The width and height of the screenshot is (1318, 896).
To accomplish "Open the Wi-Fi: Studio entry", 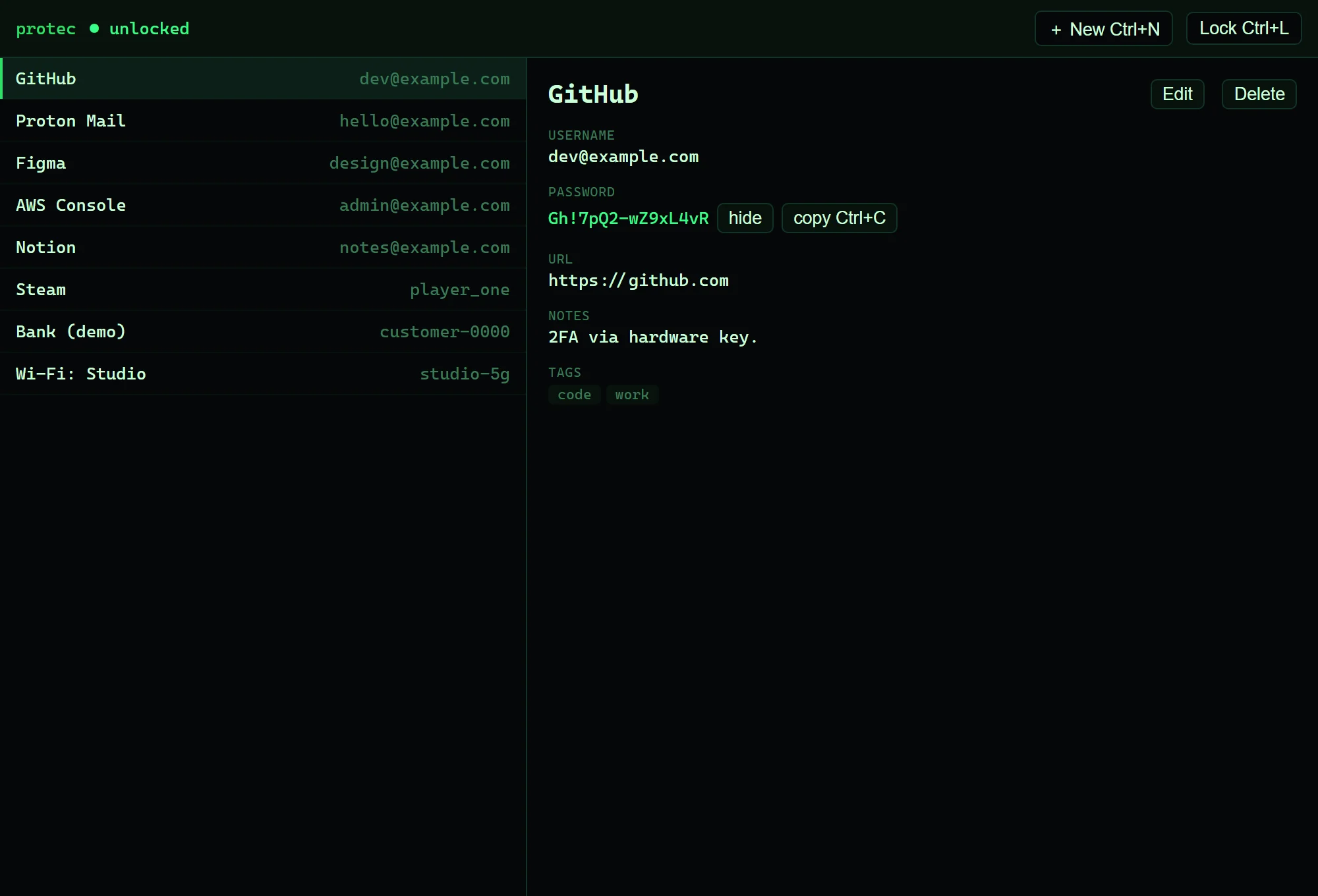I will [x=264, y=374].
